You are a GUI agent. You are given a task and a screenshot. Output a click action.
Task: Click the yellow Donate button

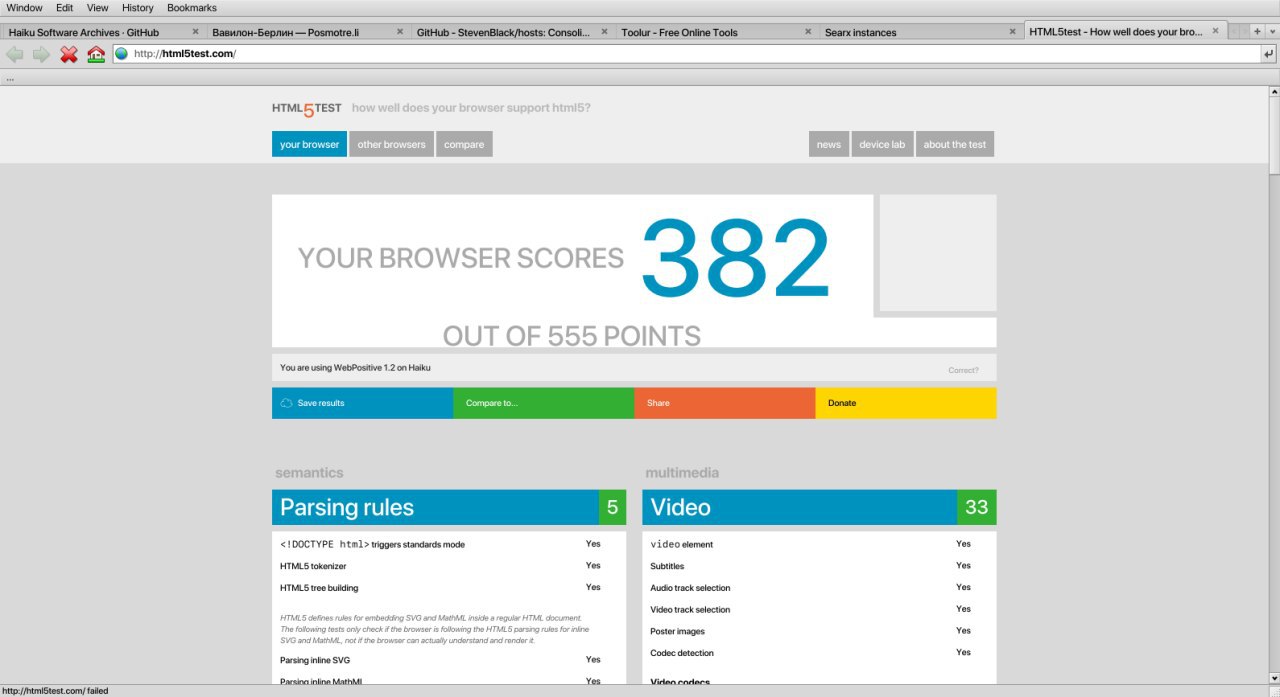coord(906,403)
